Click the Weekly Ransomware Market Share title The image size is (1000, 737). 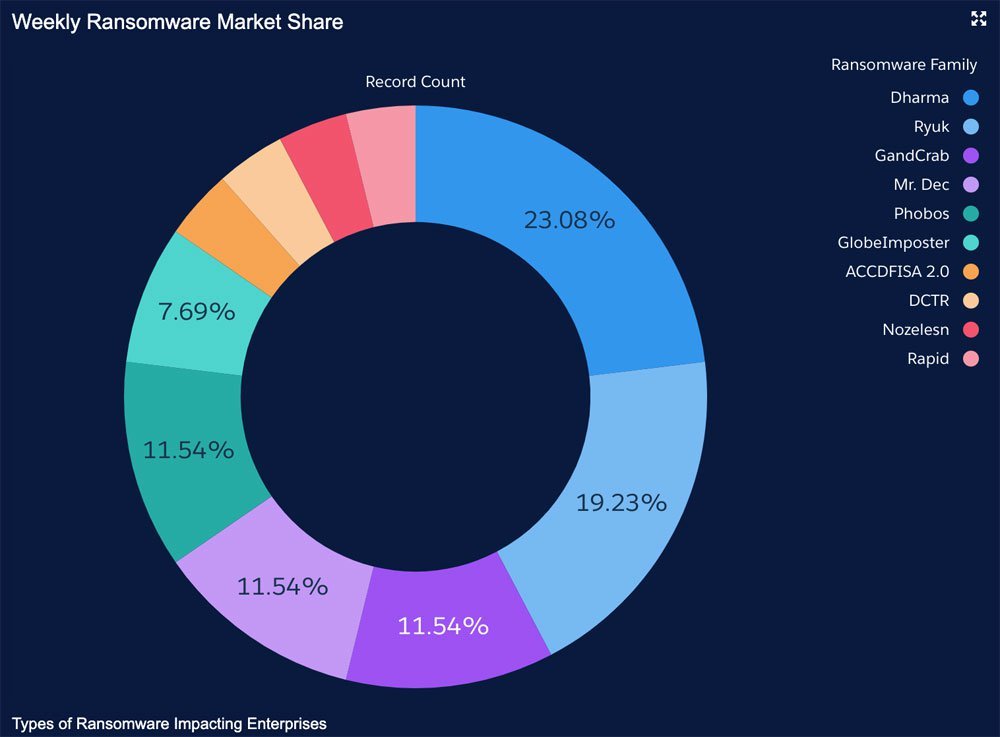(177, 22)
